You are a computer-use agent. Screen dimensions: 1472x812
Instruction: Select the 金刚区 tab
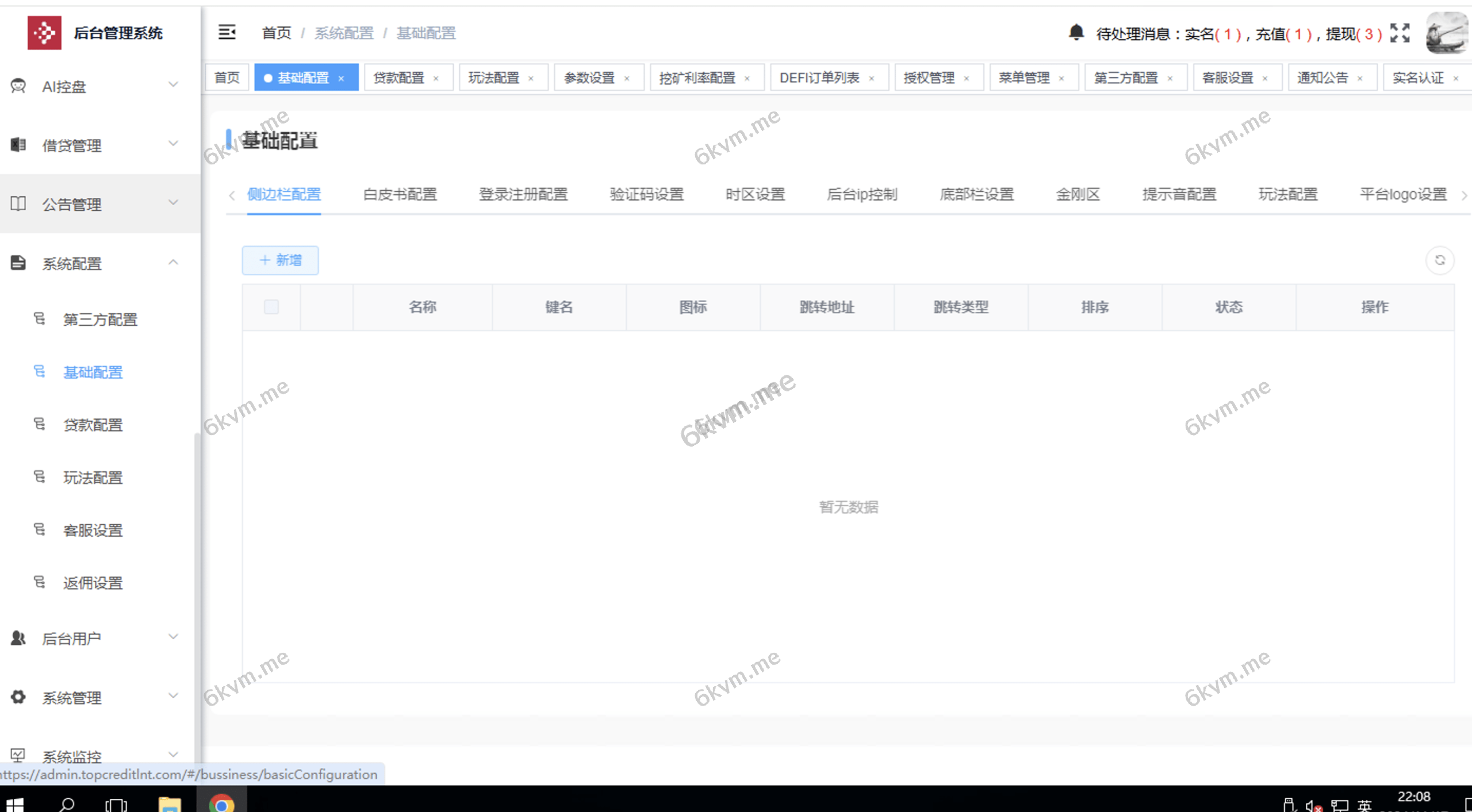point(1078,194)
